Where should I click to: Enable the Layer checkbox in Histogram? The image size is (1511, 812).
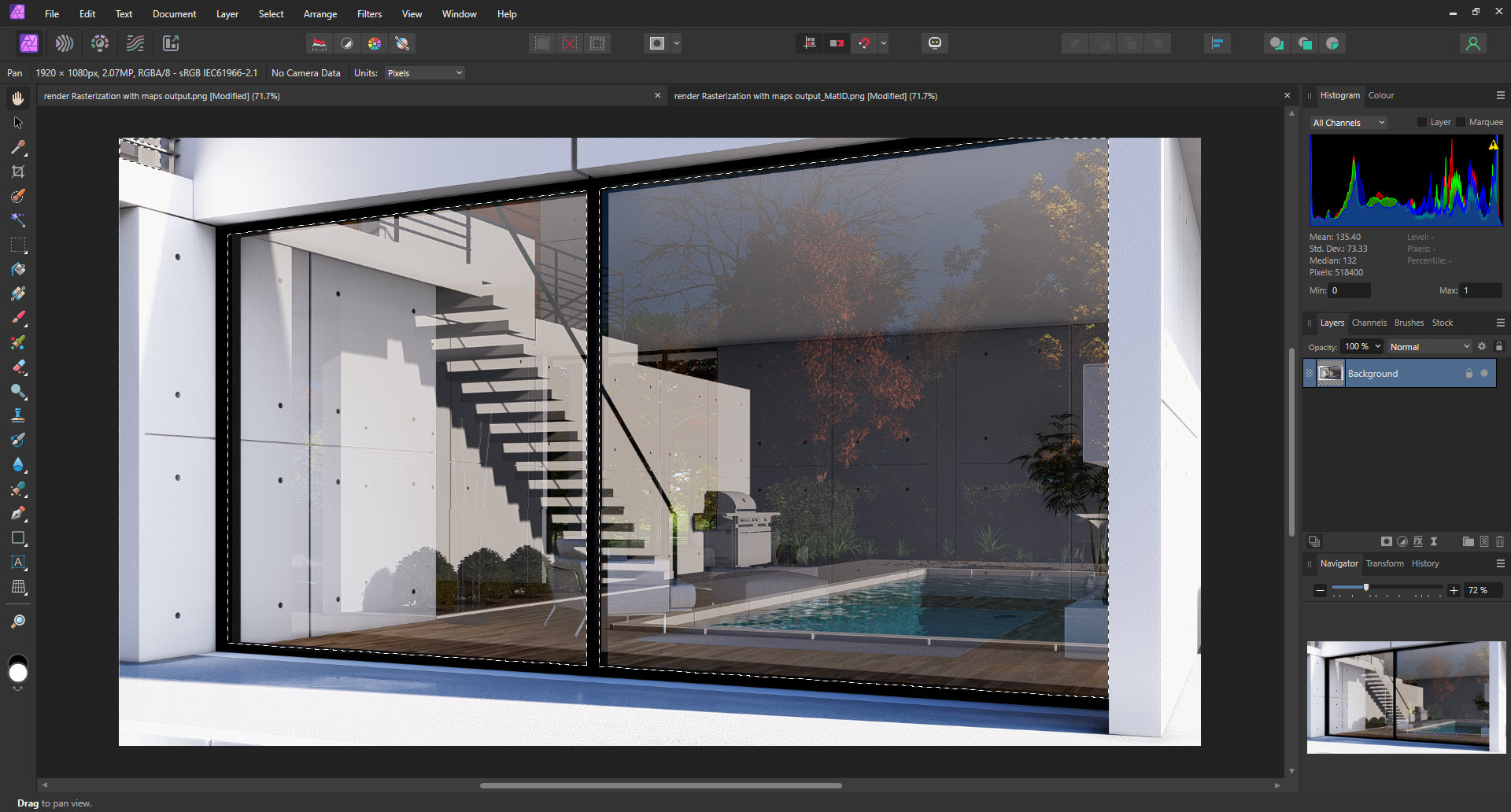[1421, 122]
